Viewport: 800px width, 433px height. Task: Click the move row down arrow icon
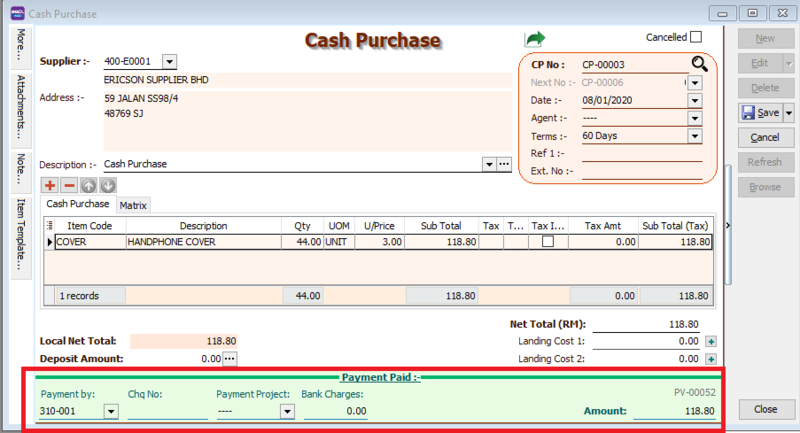click(x=108, y=185)
